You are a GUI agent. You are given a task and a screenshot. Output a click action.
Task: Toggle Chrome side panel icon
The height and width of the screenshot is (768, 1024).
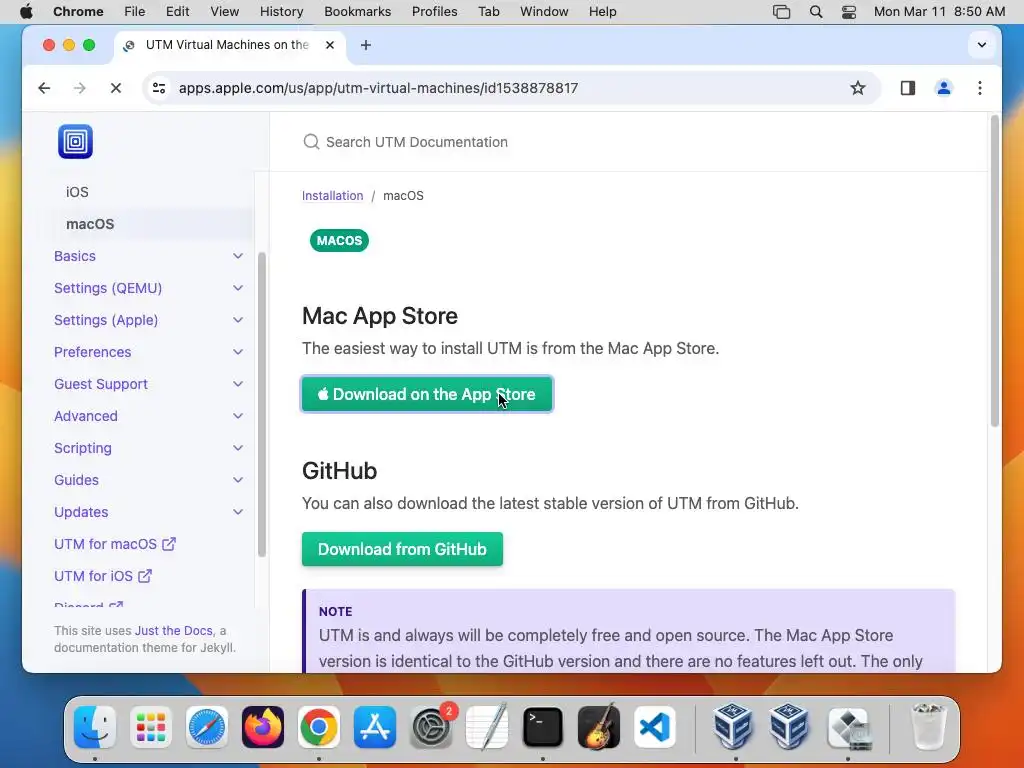coord(907,88)
